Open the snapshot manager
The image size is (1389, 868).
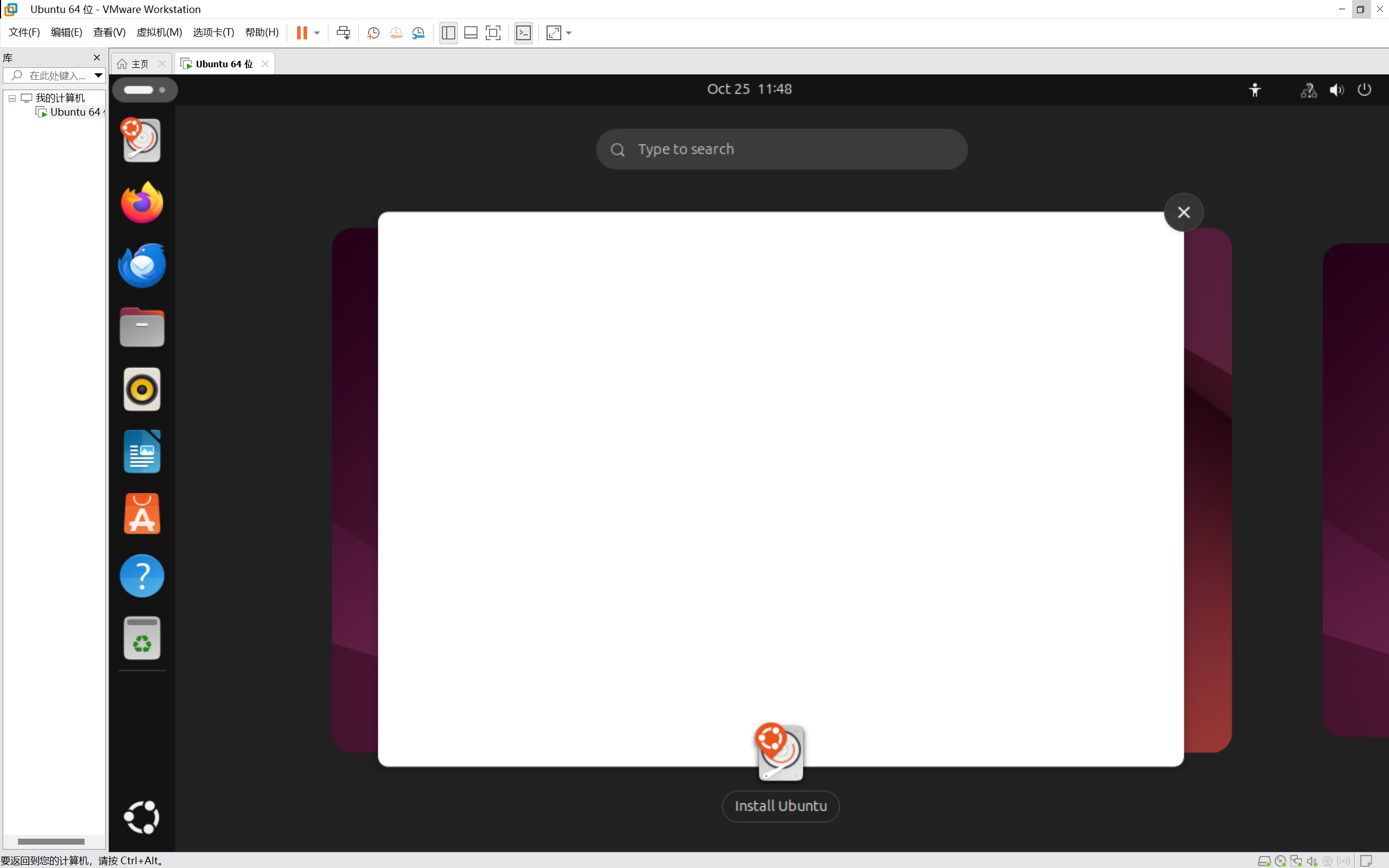click(x=418, y=33)
